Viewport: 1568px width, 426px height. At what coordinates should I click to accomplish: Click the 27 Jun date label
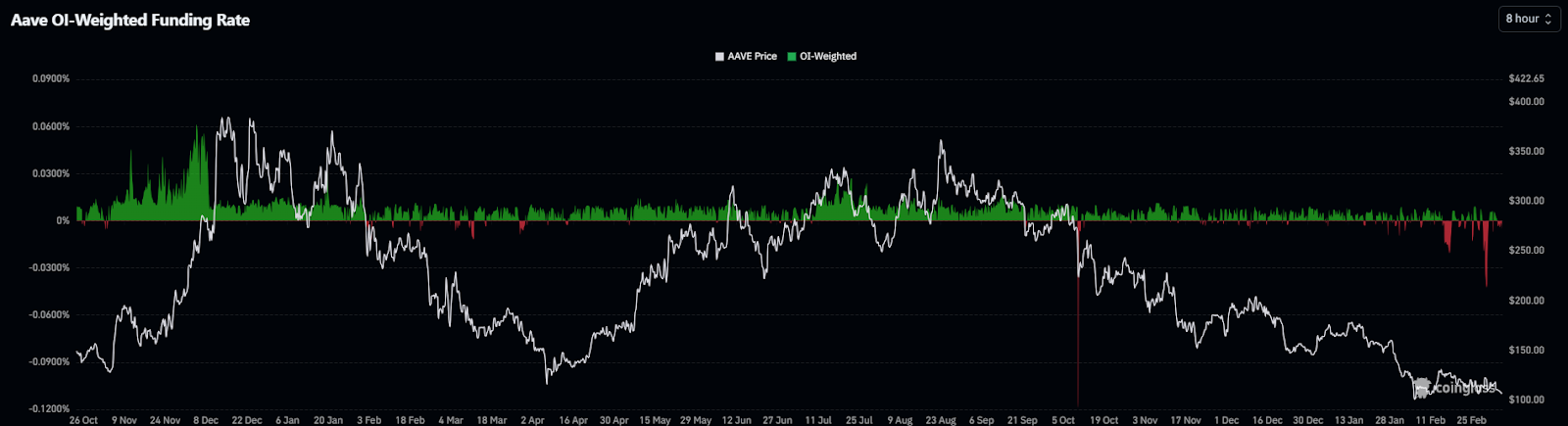777,420
